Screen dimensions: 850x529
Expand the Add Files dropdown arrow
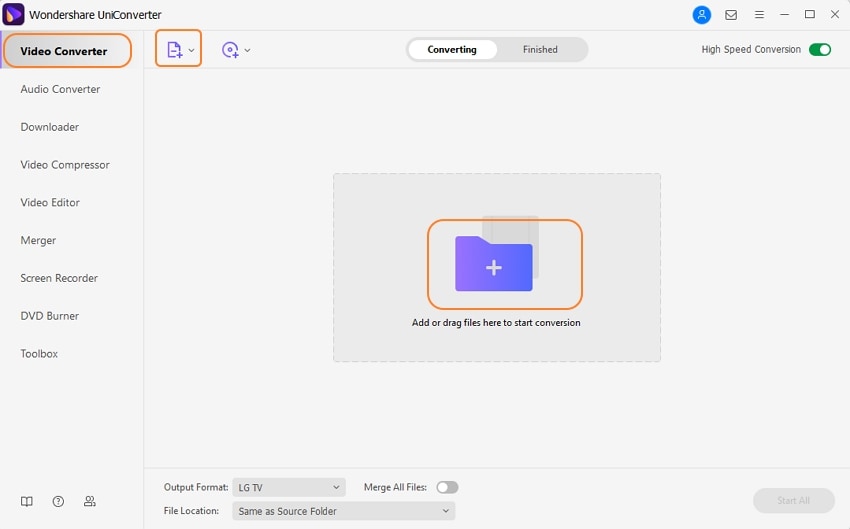click(191, 50)
